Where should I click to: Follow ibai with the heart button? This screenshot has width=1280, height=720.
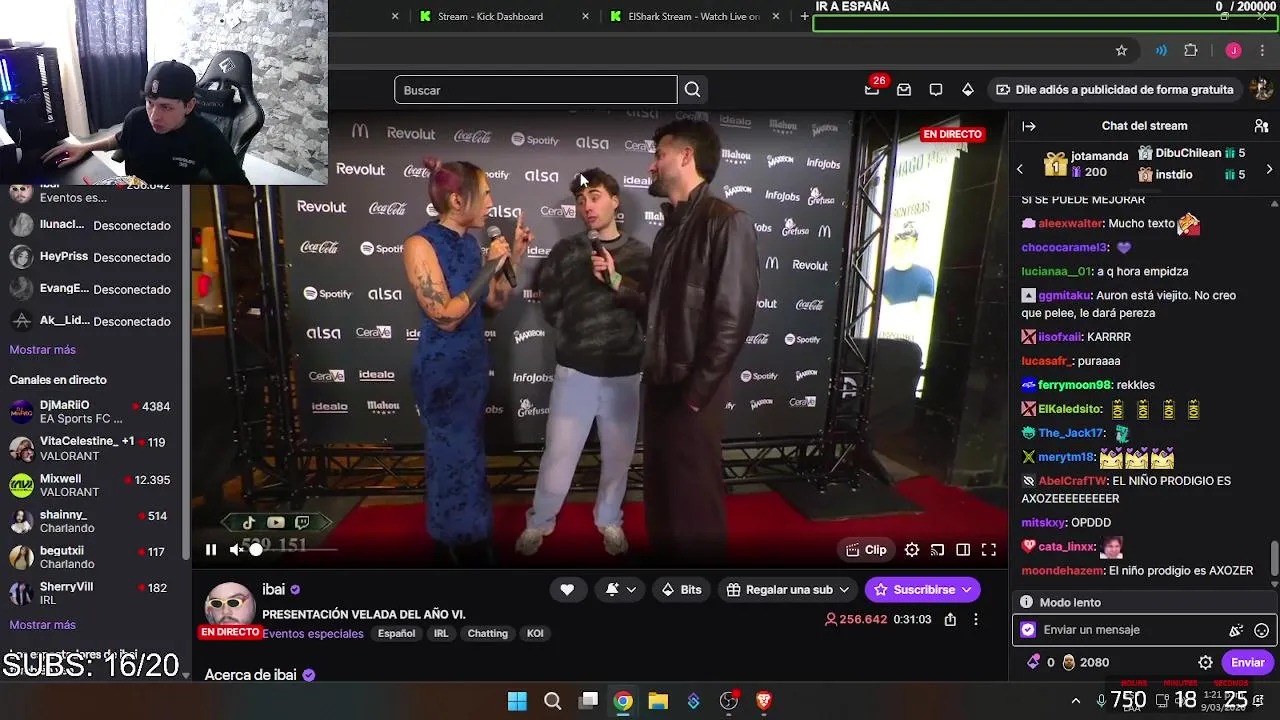(567, 590)
